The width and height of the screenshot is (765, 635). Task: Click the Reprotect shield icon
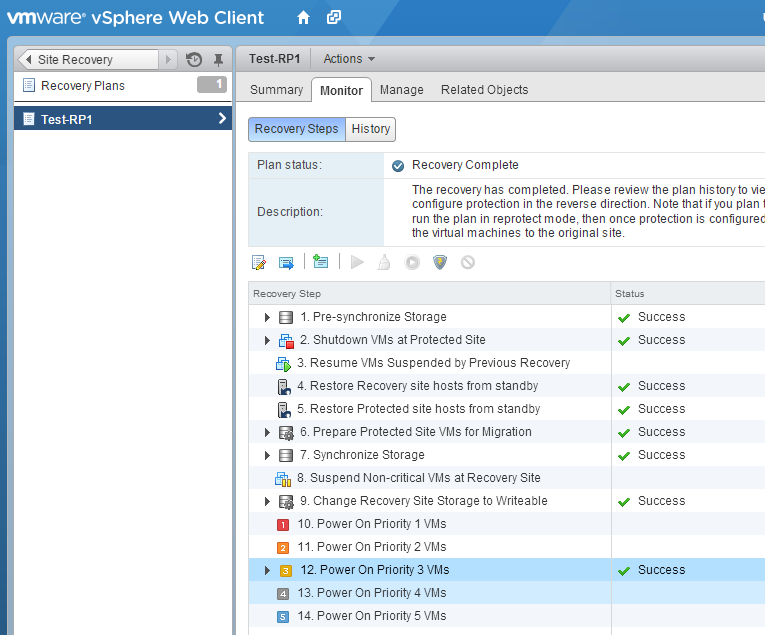(439, 262)
